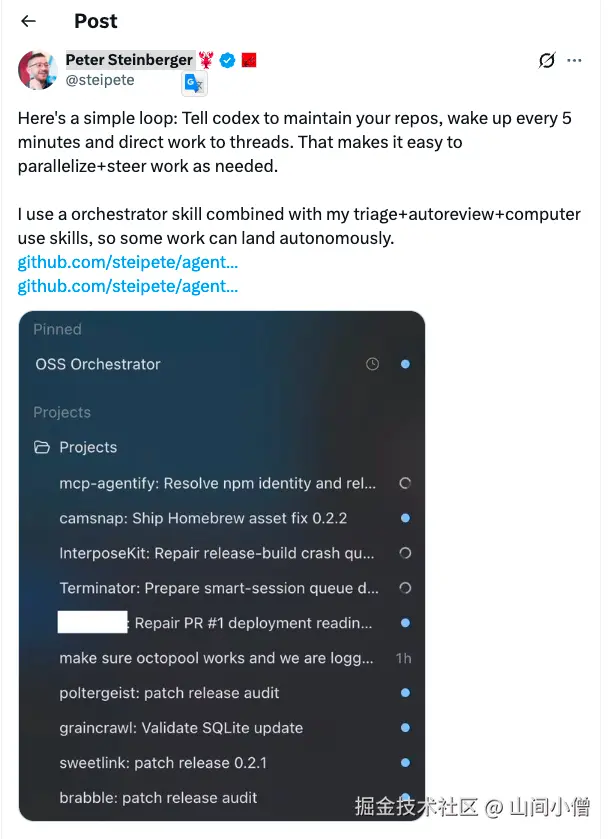This screenshot has height=839, width=611.
Task: Click the blue unread dot on camsnap thread
Action: click(406, 518)
